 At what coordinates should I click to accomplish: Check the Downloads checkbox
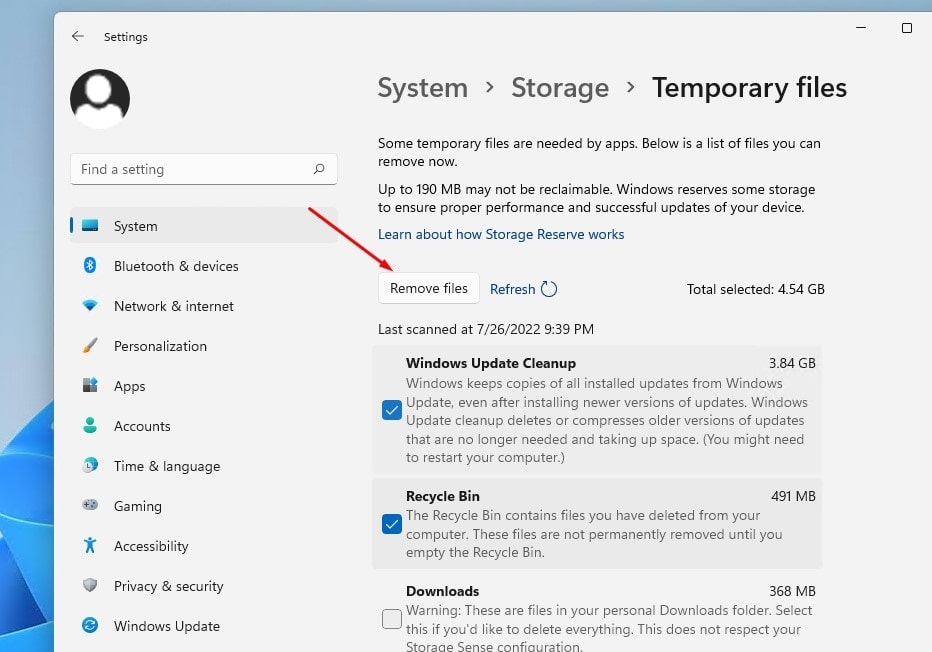(392, 619)
